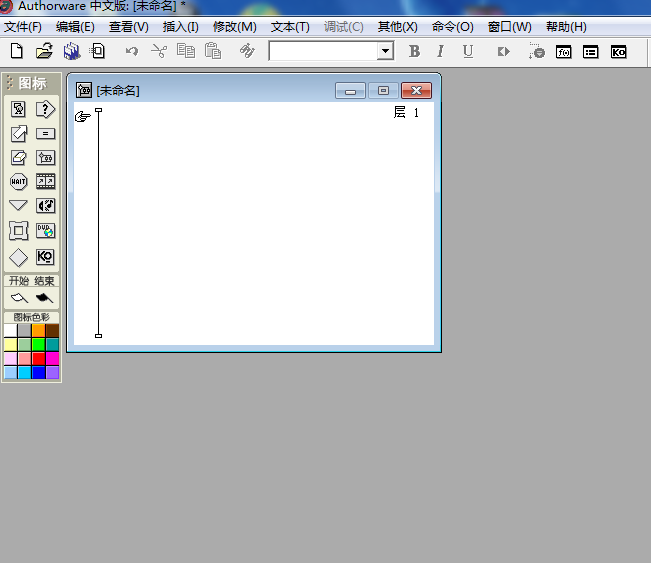Select the DVD icon in palette
The height and width of the screenshot is (563, 651).
click(x=45, y=230)
